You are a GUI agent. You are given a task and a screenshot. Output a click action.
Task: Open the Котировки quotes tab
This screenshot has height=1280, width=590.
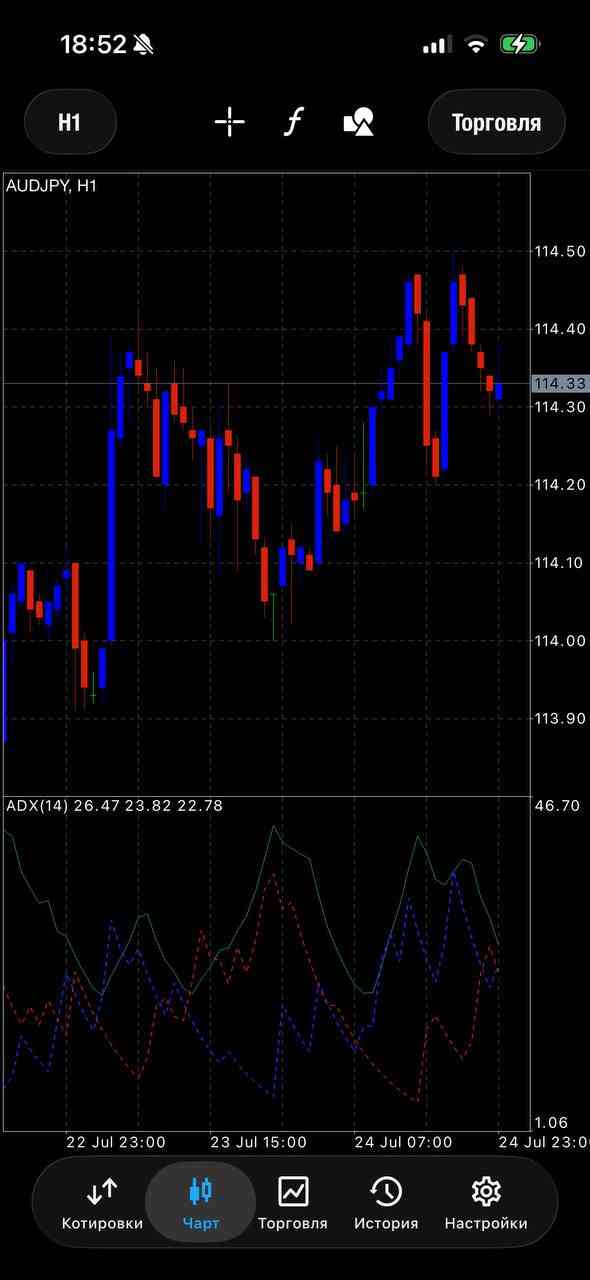tap(102, 1203)
